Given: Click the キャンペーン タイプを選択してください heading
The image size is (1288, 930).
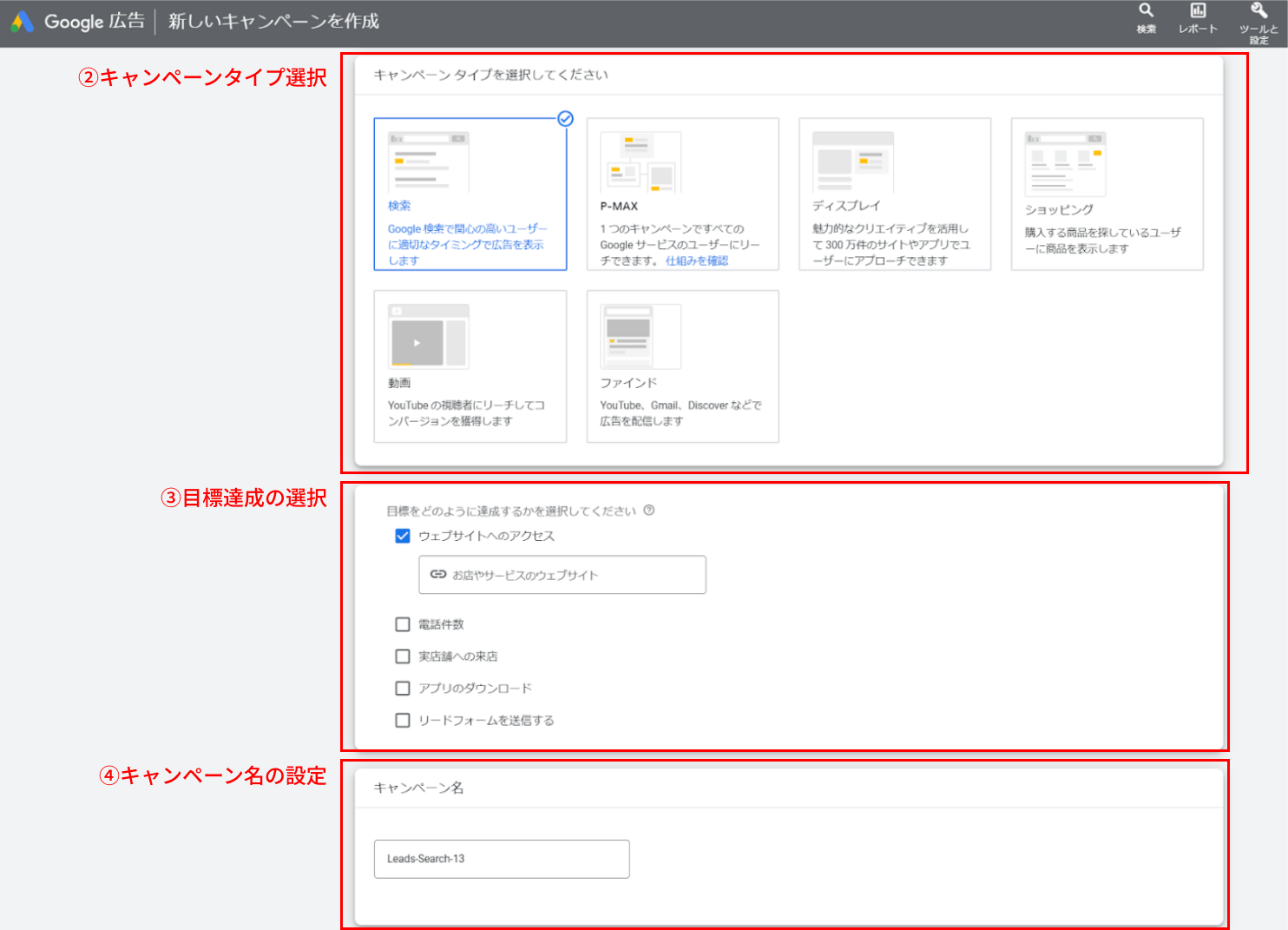Looking at the screenshot, I should [490, 75].
